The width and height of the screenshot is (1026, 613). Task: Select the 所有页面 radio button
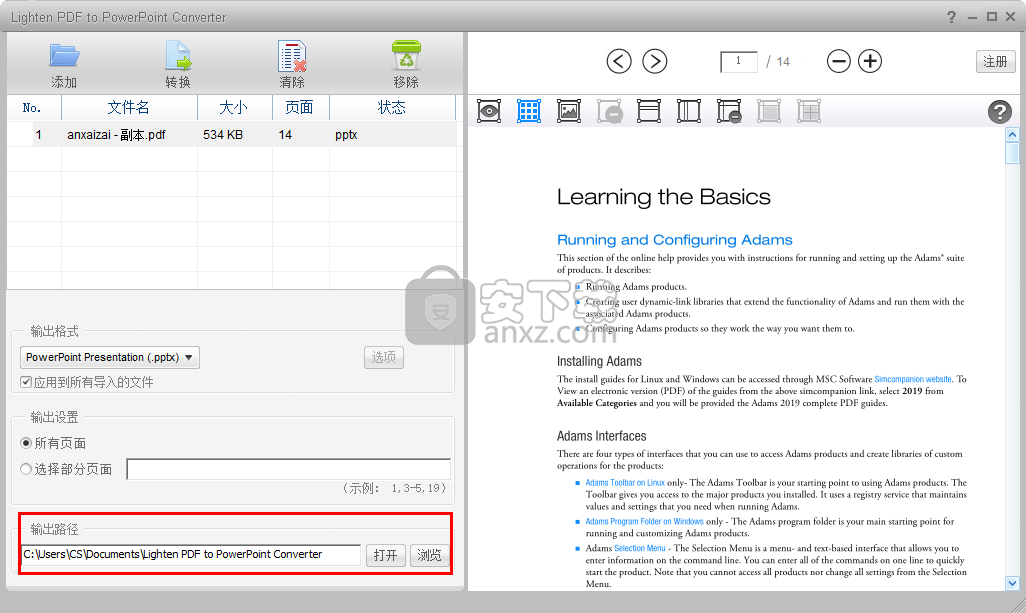point(26,443)
